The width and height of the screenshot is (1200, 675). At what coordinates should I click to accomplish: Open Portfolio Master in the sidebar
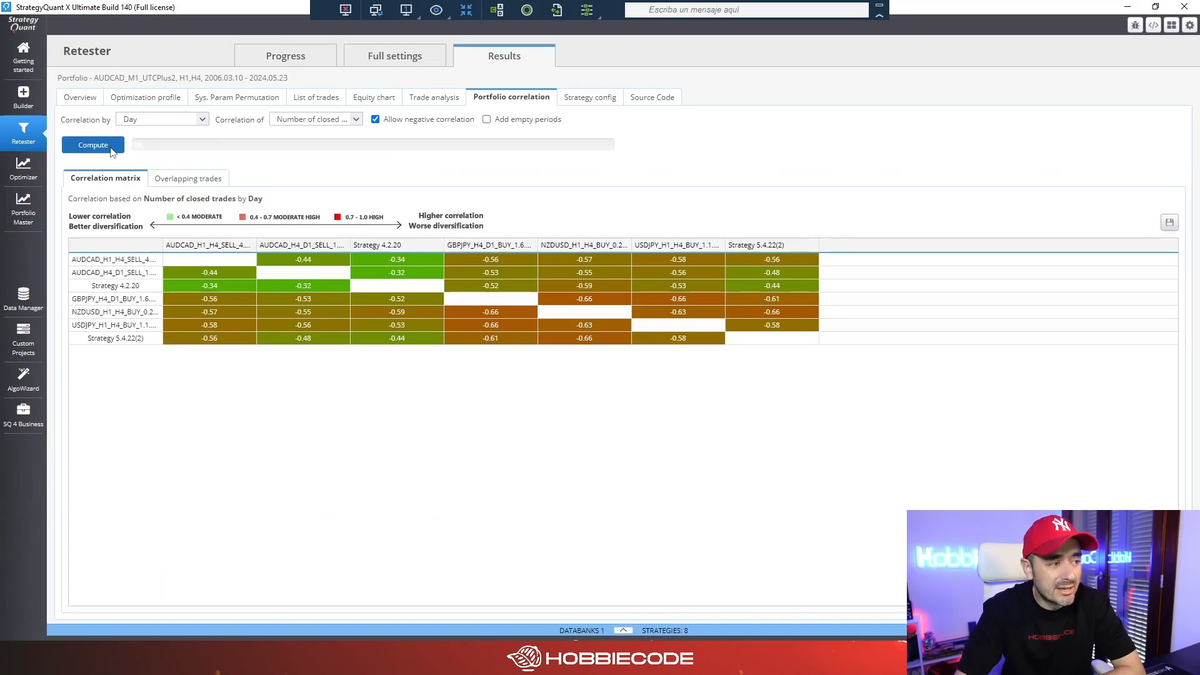coord(23,208)
